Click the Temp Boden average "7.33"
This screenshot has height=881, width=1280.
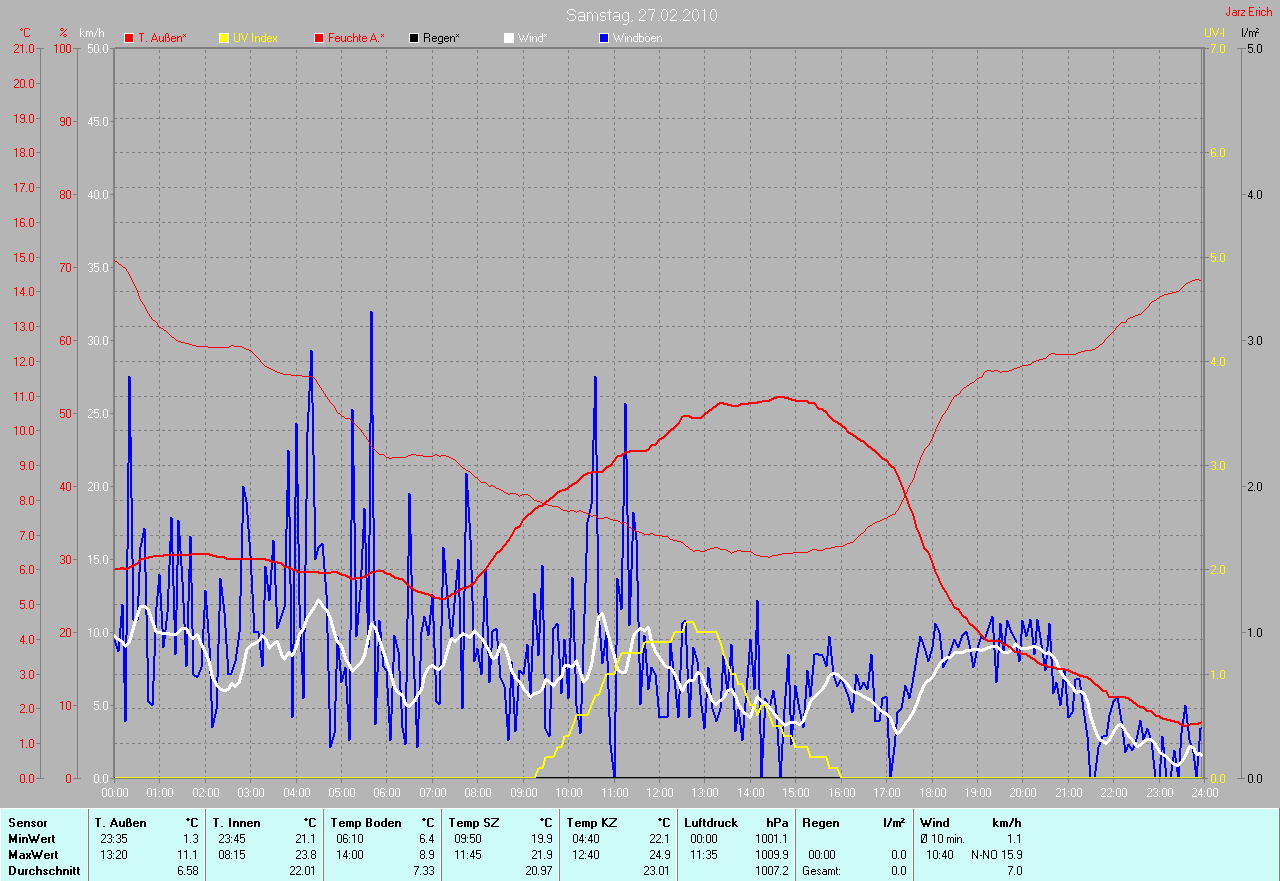[423, 871]
